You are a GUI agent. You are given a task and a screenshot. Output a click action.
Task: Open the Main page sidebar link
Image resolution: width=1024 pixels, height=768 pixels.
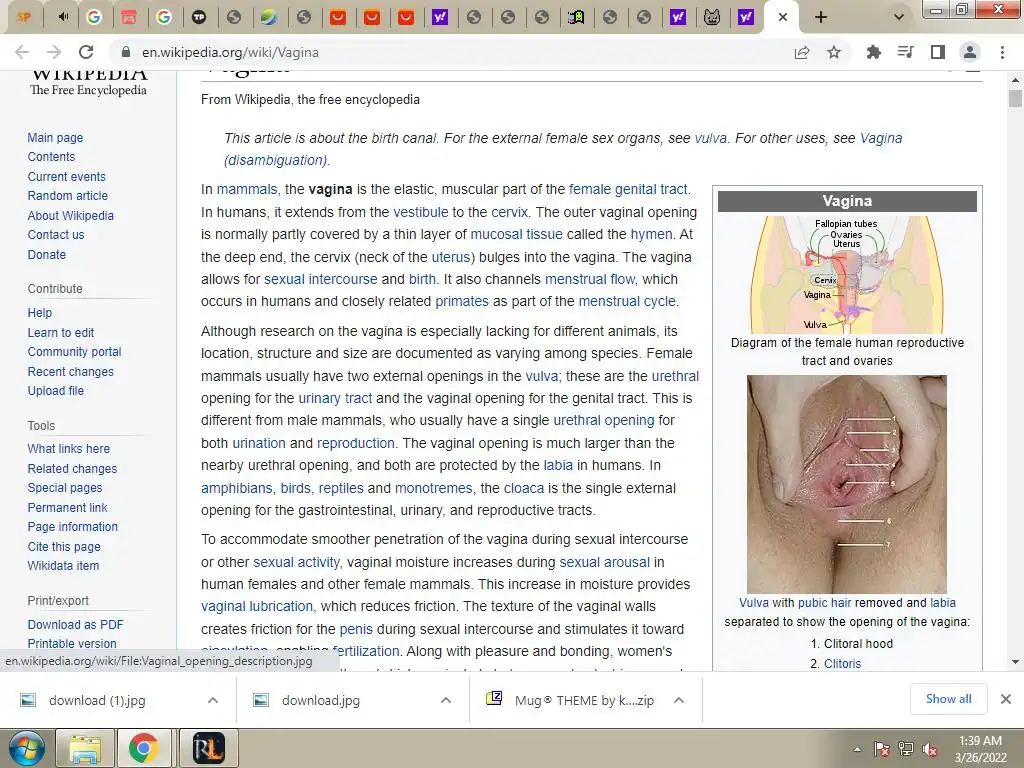tap(55, 138)
